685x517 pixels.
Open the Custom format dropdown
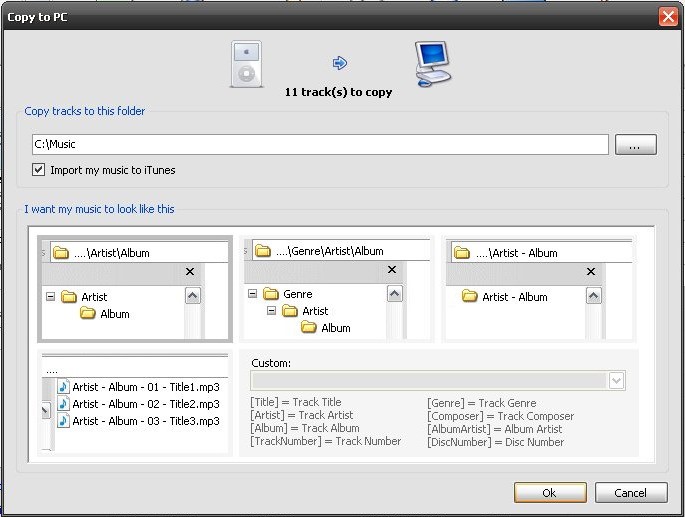click(x=616, y=380)
